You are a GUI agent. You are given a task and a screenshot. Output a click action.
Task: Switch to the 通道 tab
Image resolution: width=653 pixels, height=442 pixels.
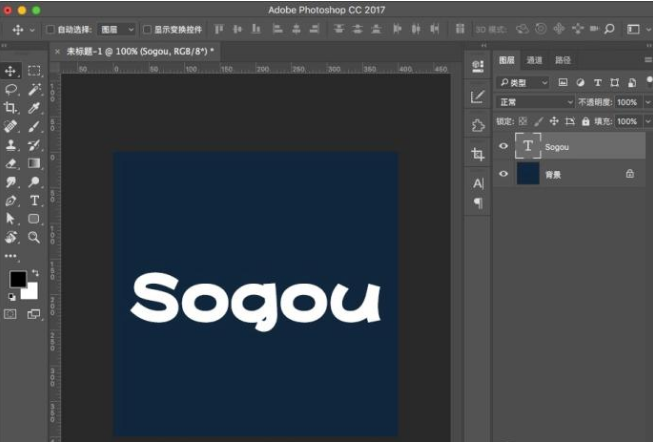point(535,60)
